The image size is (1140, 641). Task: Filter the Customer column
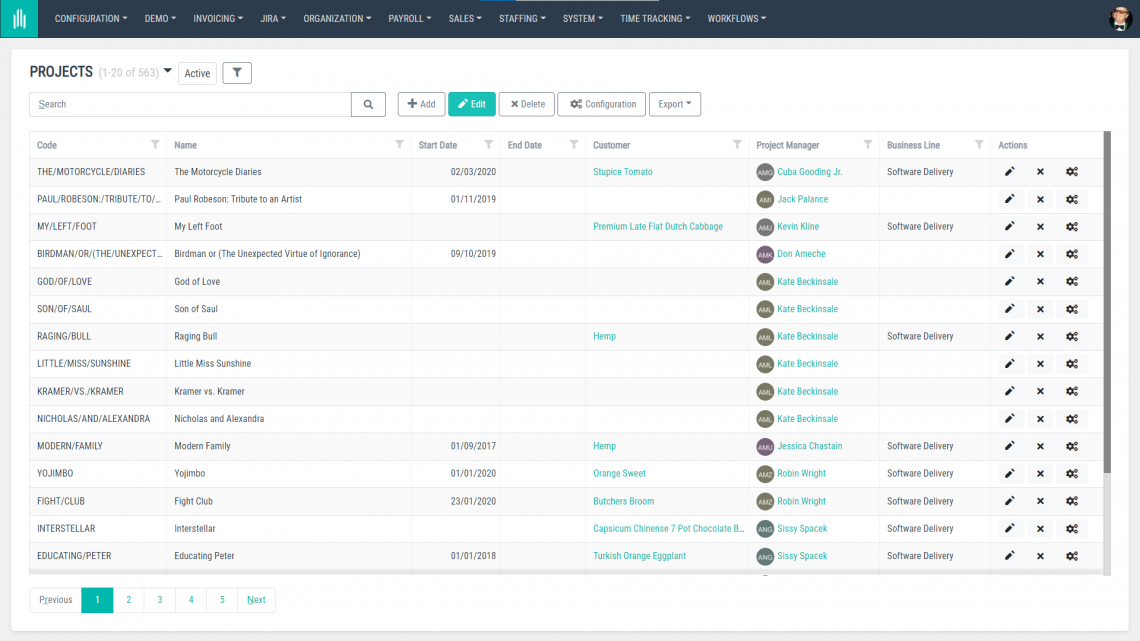(738, 145)
